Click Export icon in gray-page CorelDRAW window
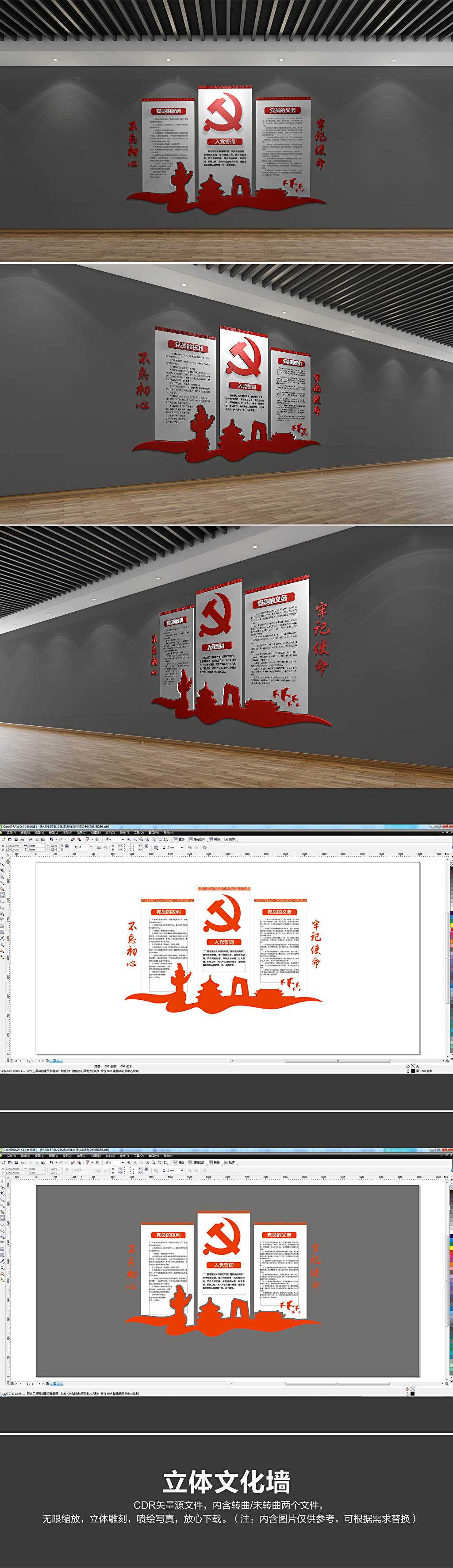 pos(80,1162)
